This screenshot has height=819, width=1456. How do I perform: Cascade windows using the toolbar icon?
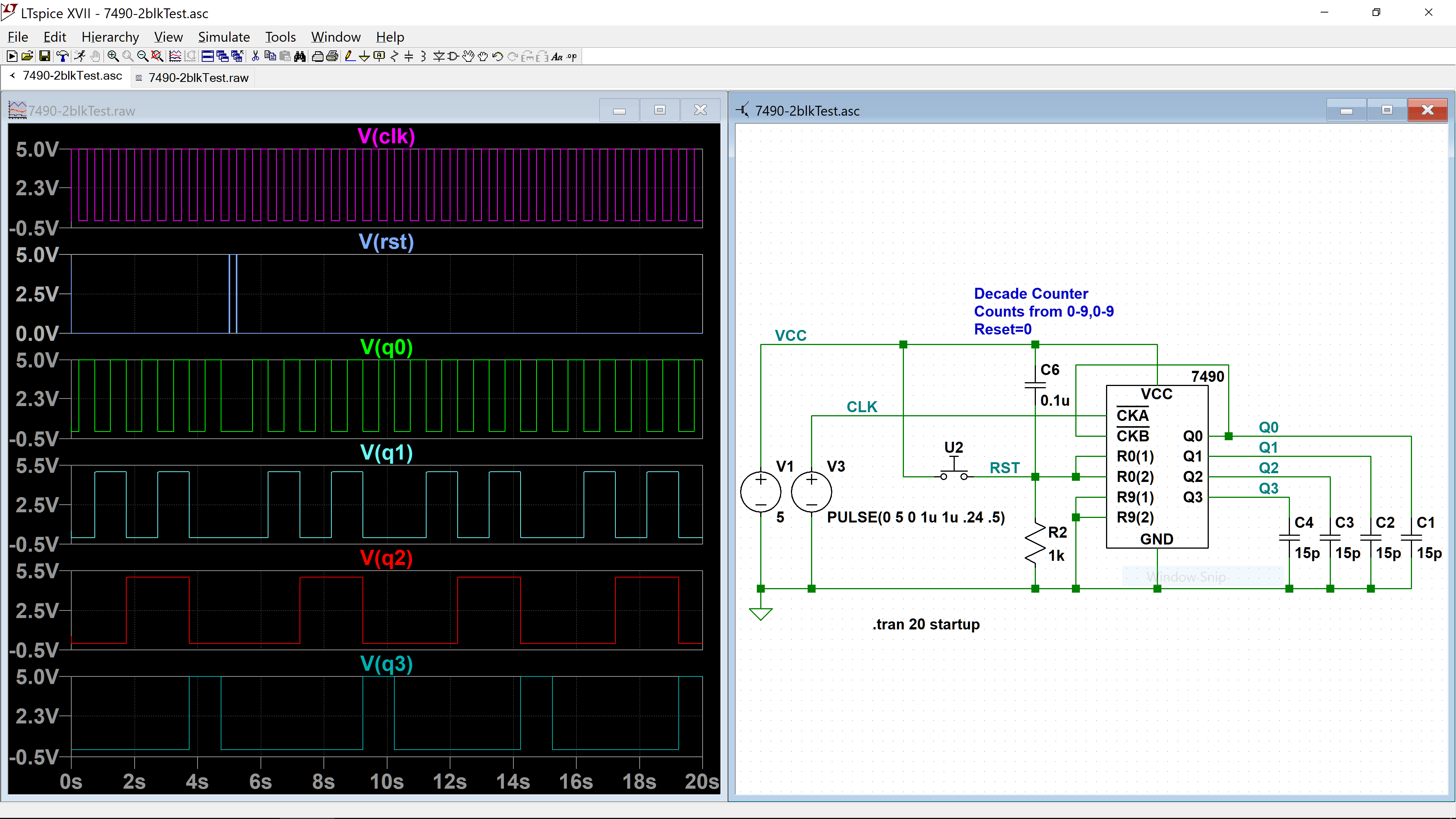[223, 56]
